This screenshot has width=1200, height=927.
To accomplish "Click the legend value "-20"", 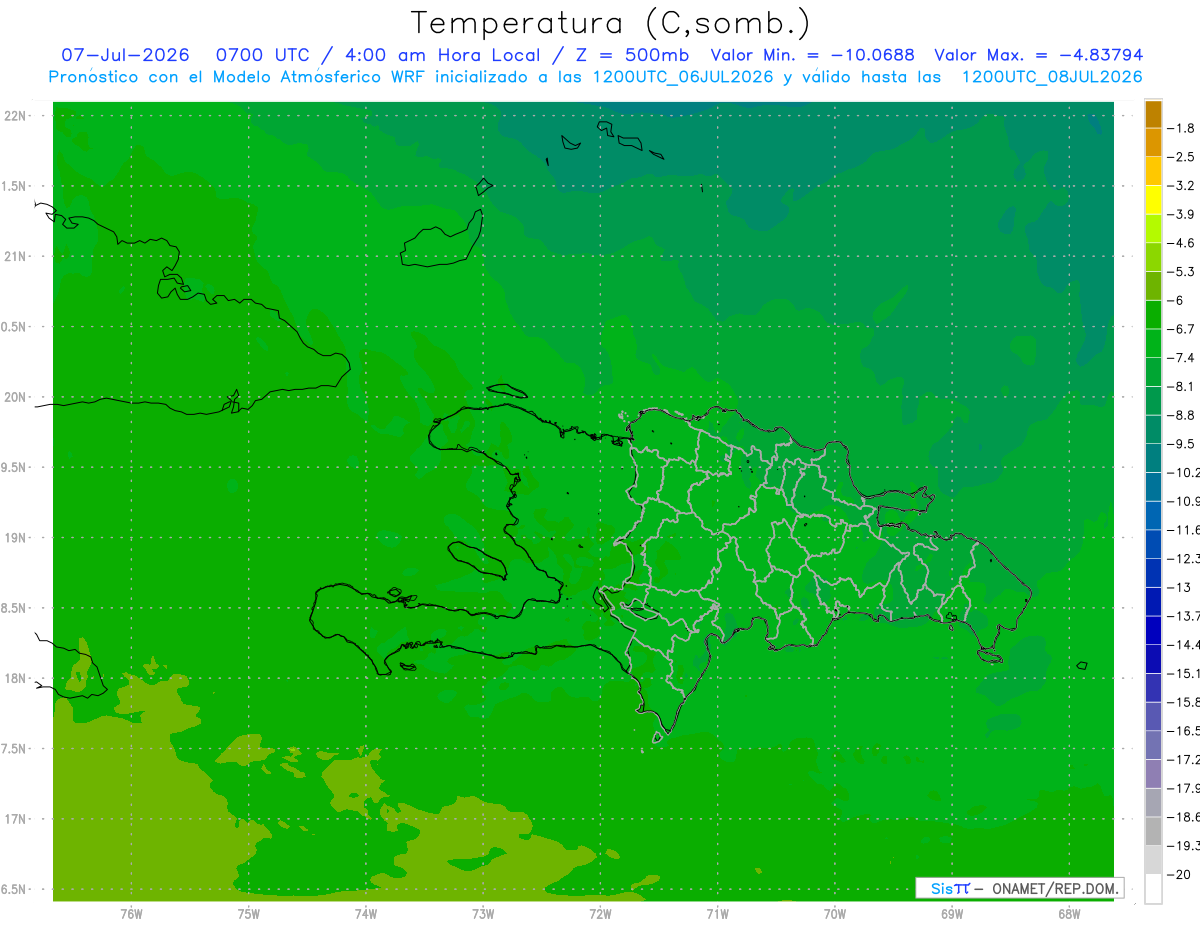I will coord(1179,874).
